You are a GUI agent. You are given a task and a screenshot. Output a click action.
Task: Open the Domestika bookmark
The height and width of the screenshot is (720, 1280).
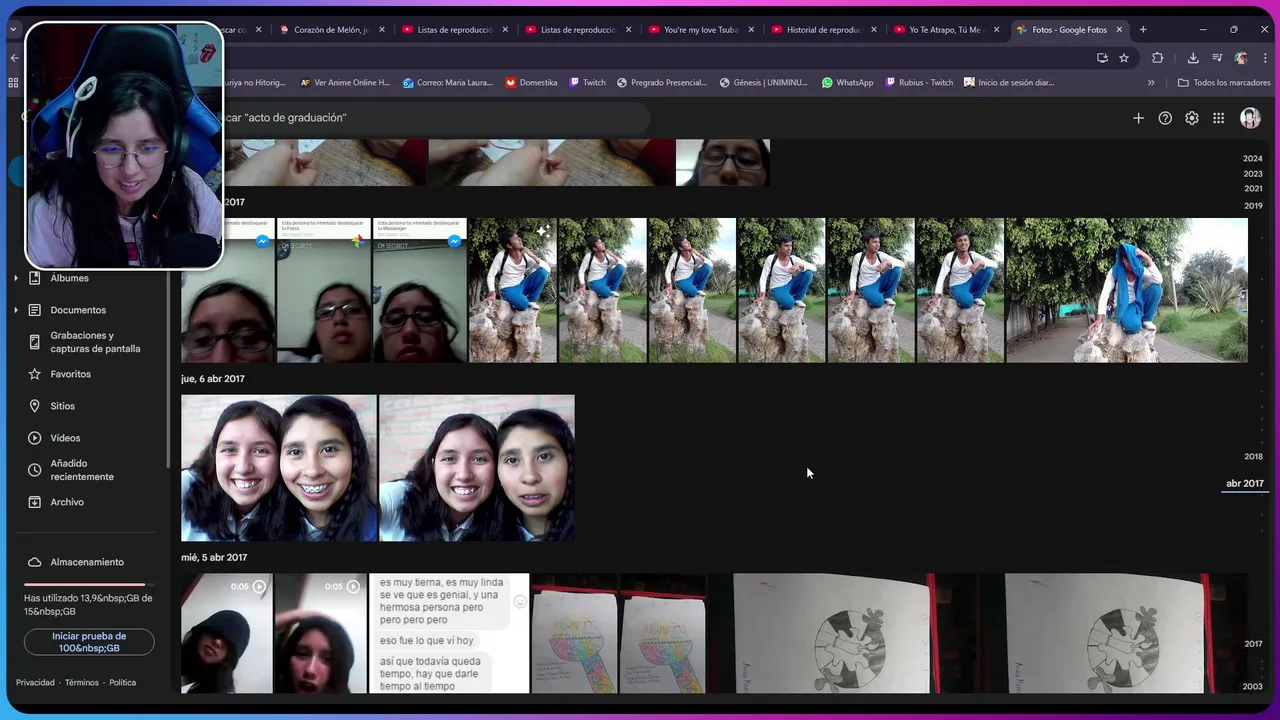point(531,83)
